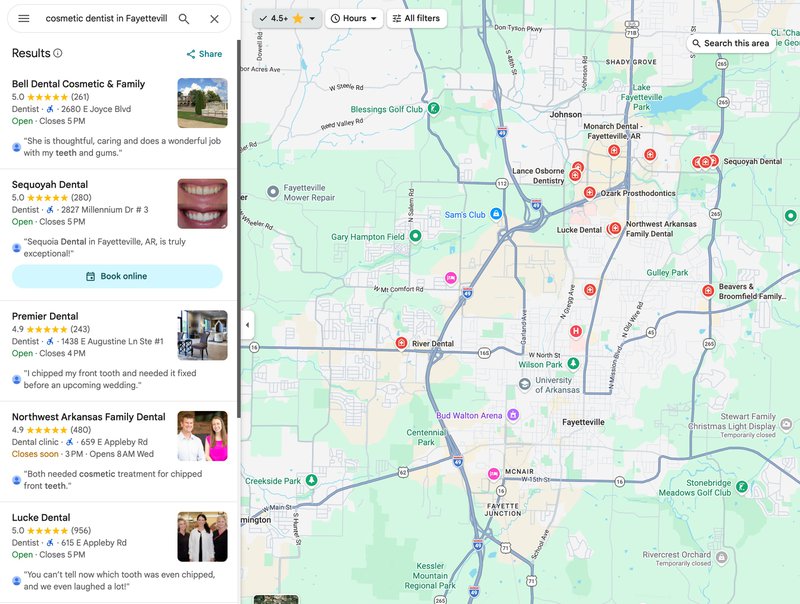Click the Gary Hampton Field marker

point(415,236)
